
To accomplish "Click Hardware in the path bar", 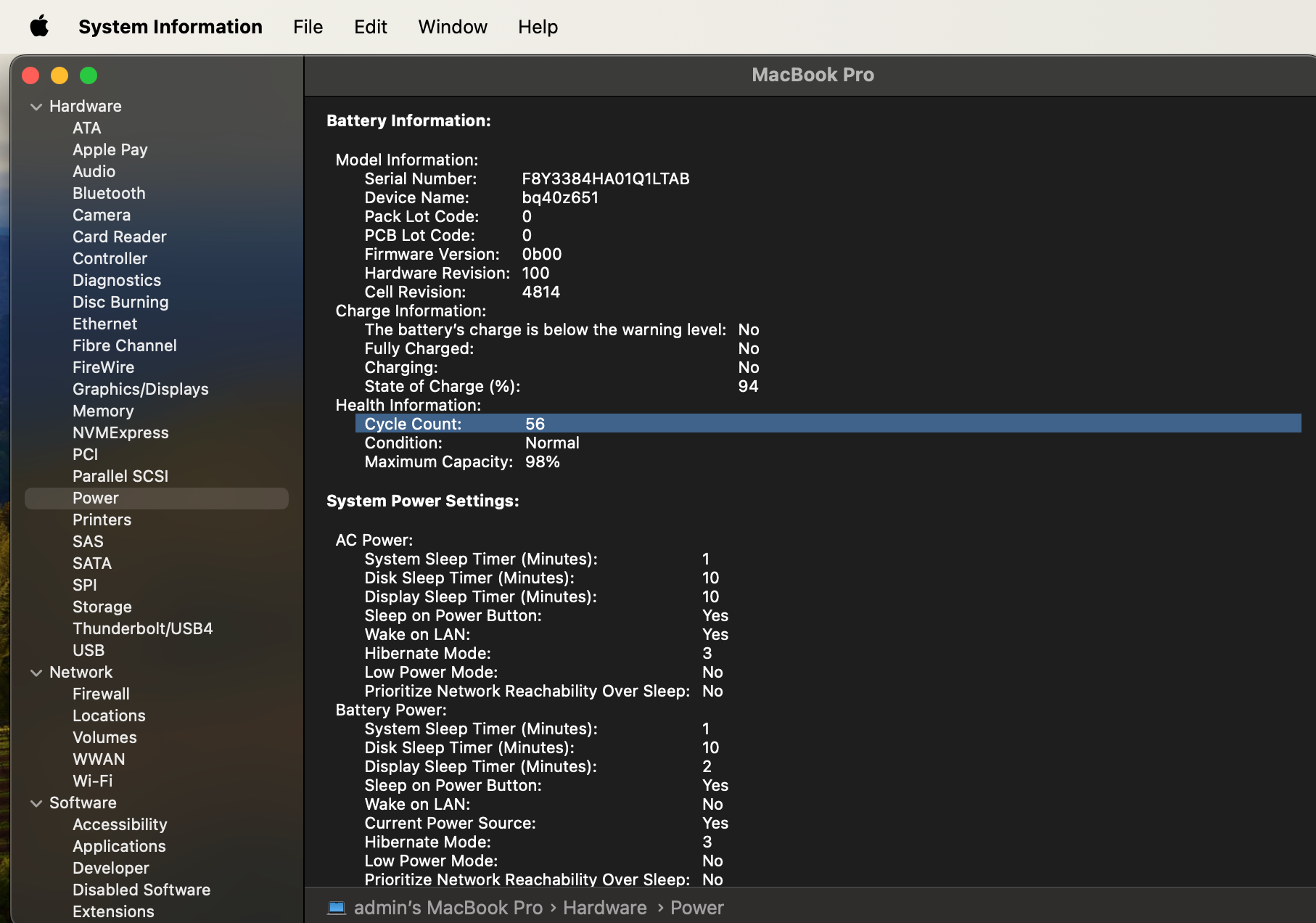I will point(604,908).
